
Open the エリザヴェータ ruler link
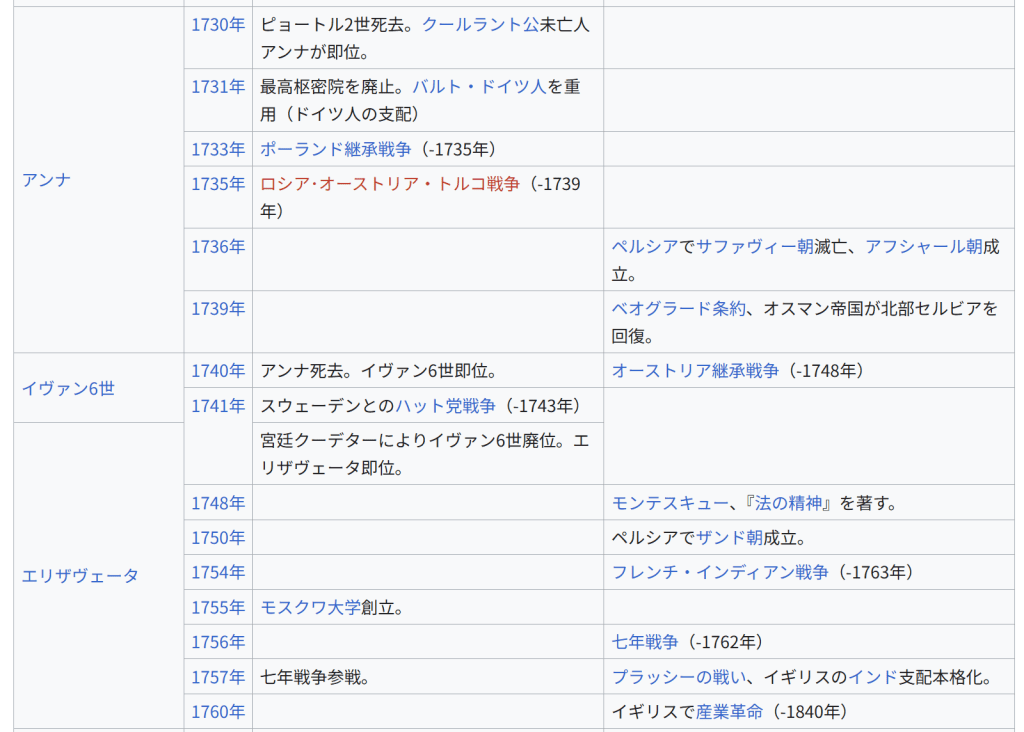[x=80, y=576]
